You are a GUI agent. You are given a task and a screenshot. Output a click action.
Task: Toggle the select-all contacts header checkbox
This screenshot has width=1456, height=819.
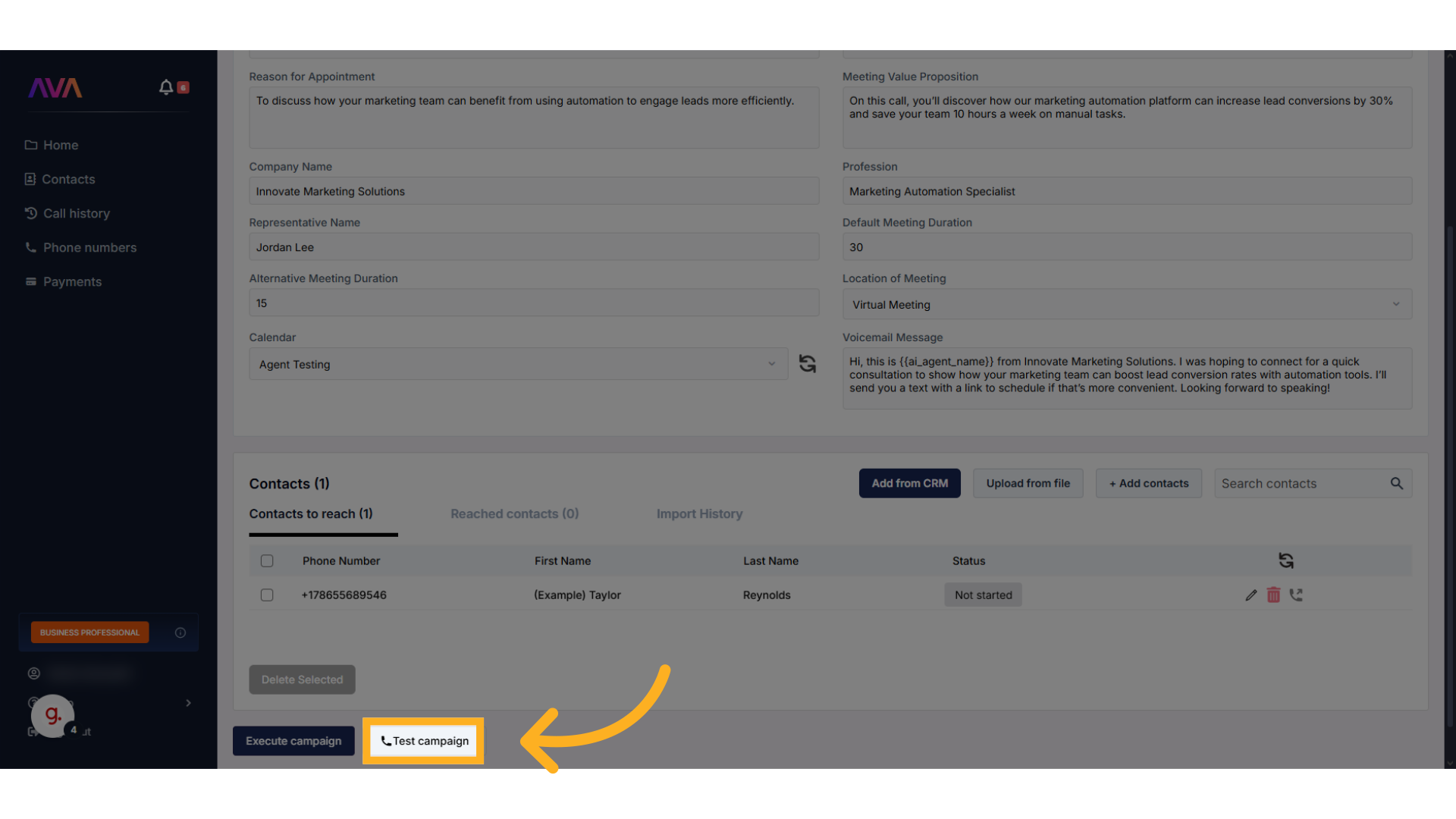point(267,561)
